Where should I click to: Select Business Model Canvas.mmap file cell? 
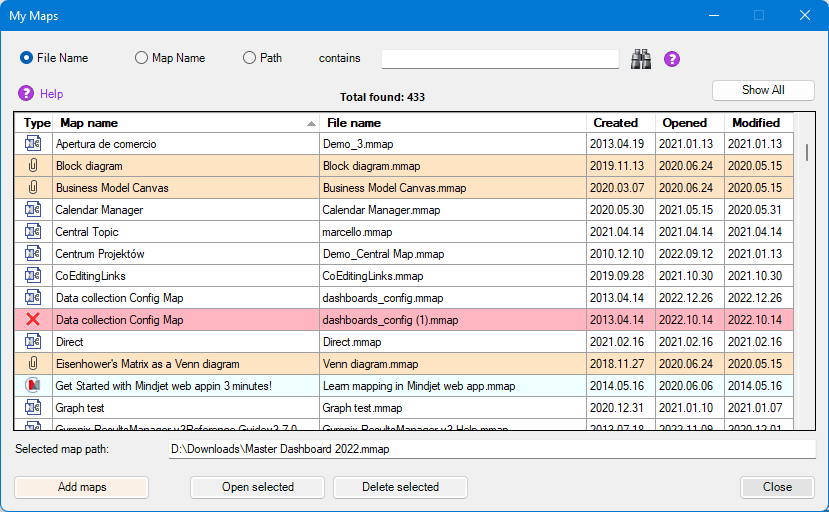coord(453,187)
